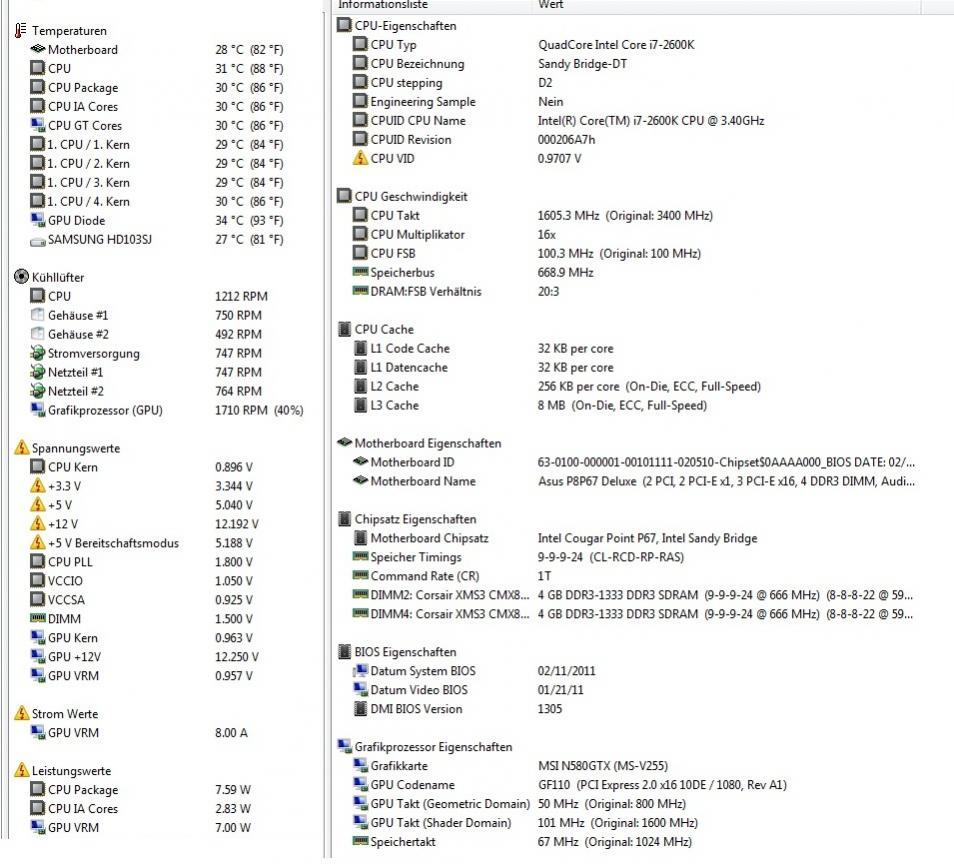Click the Strom Werte warning icon
954x864 pixels.
tap(21, 713)
